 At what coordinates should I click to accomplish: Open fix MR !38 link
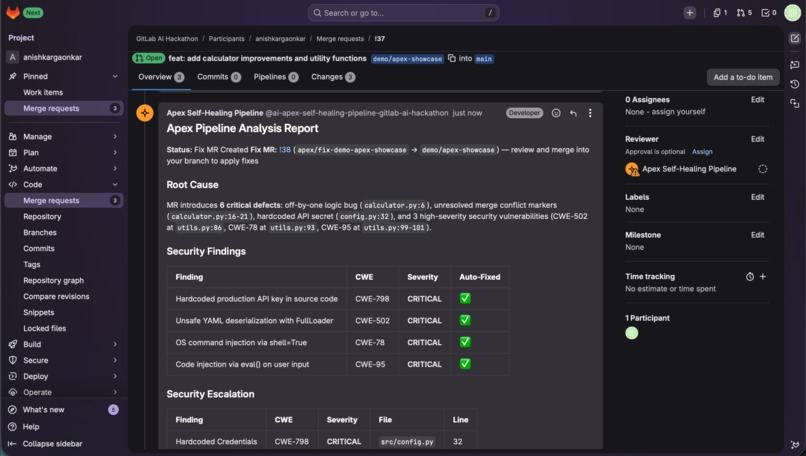pyautogui.click(x=285, y=150)
